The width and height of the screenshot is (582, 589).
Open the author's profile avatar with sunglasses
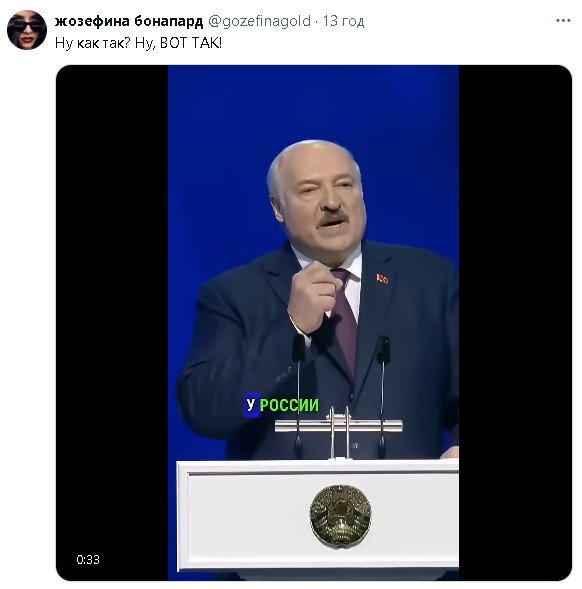27,30
